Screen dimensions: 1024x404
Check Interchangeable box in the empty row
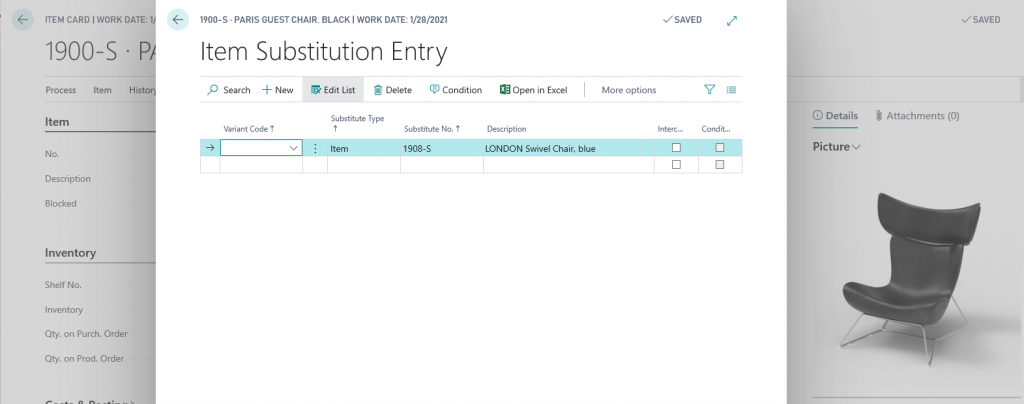pos(676,165)
